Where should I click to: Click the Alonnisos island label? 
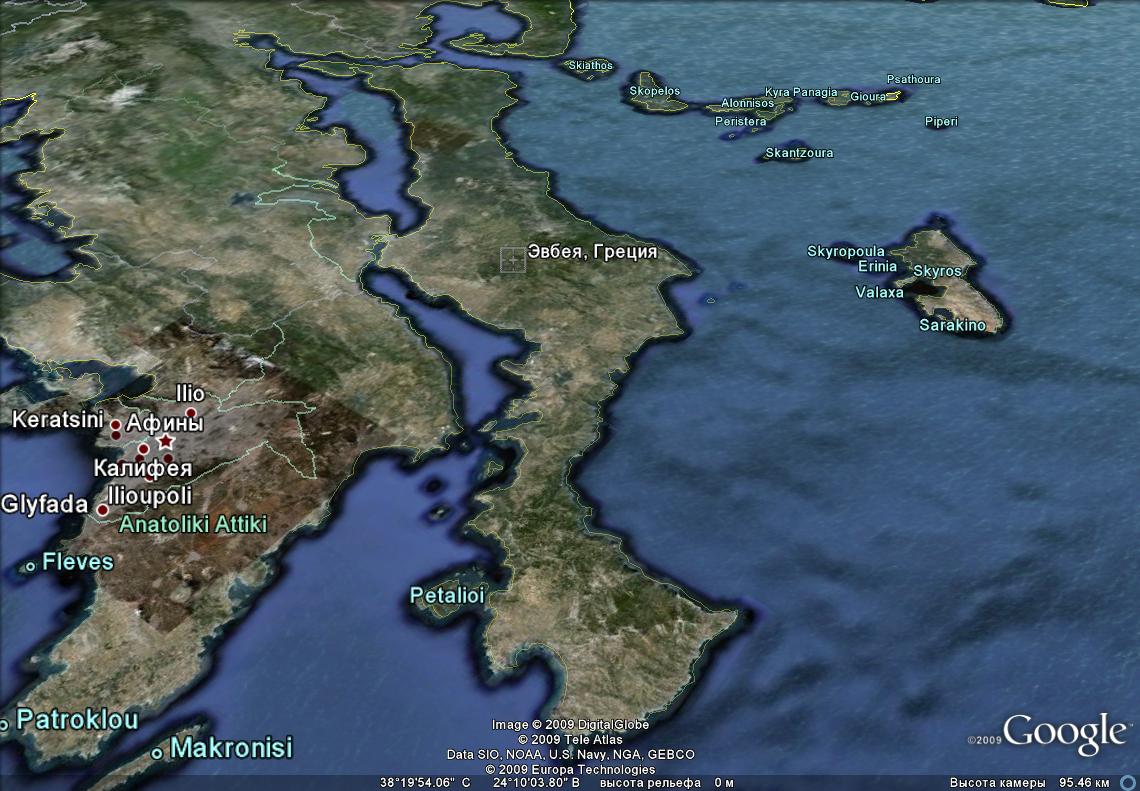pos(747,103)
